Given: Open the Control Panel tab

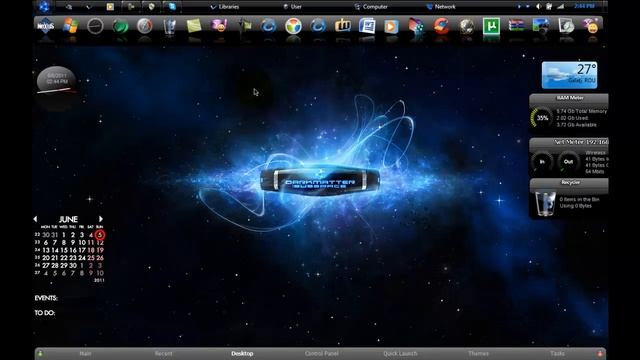Looking at the screenshot, I should pyautogui.click(x=321, y=353).
